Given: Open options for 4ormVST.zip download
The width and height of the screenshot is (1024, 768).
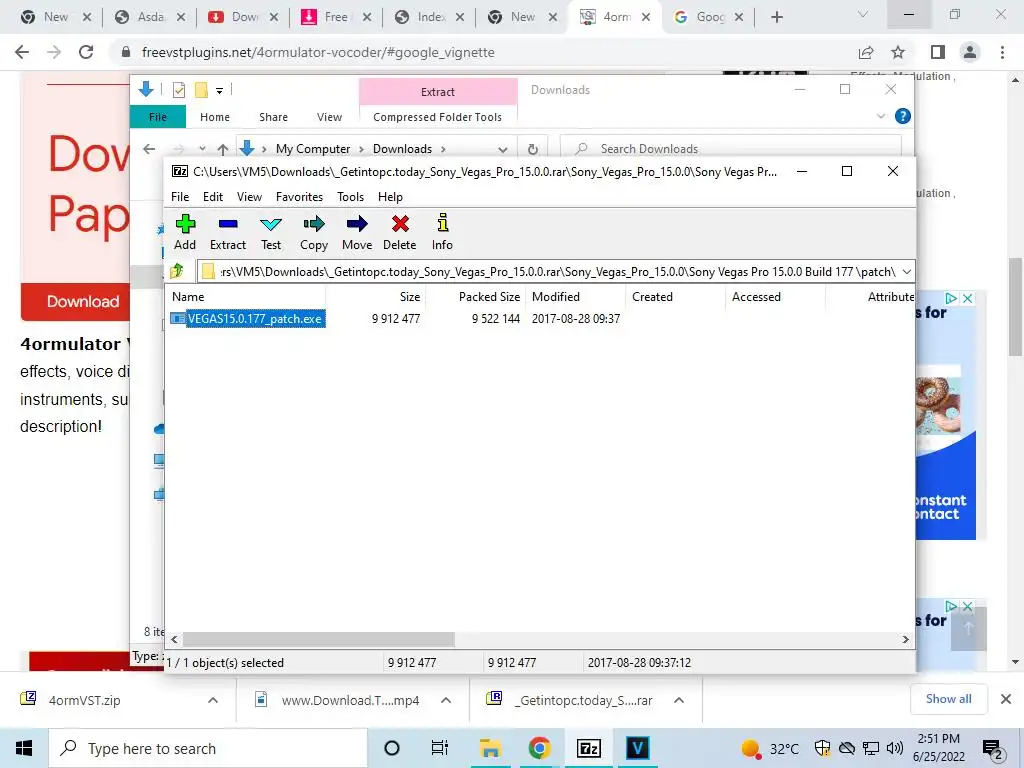Looking at the screenshot, I should [213, 700].
